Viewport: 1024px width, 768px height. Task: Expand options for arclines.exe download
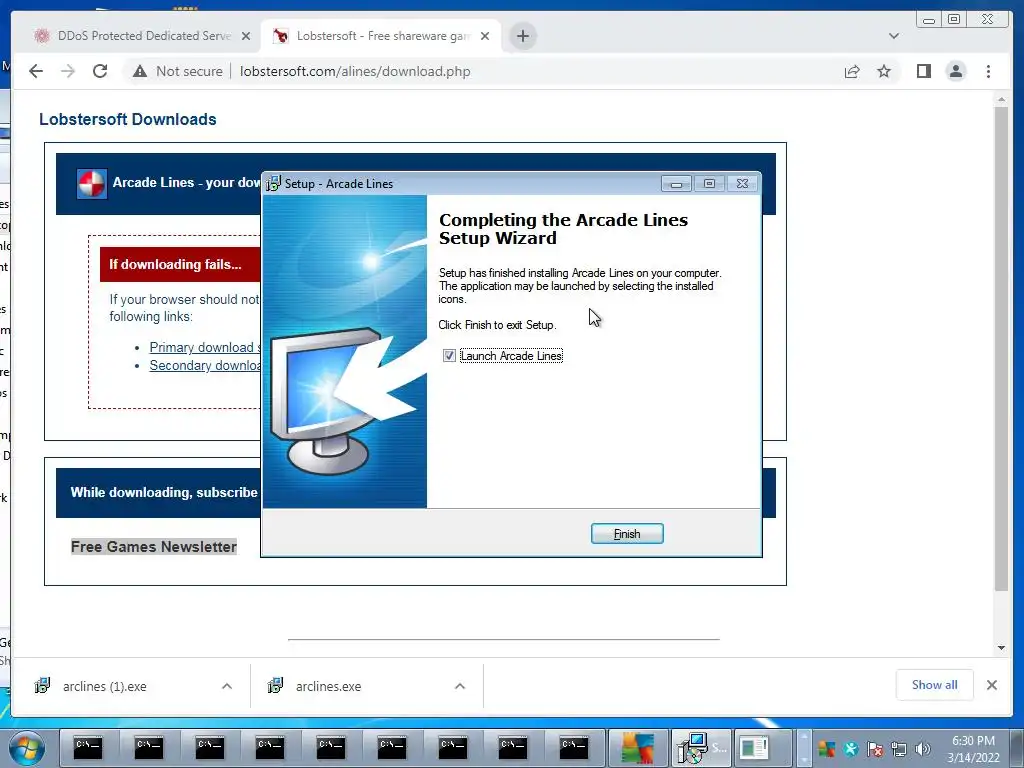pos(460,686)
